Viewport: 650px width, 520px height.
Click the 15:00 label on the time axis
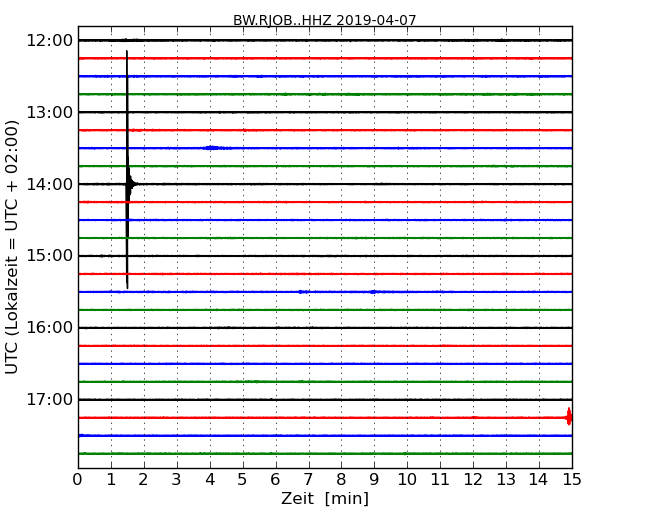[49, 256]
